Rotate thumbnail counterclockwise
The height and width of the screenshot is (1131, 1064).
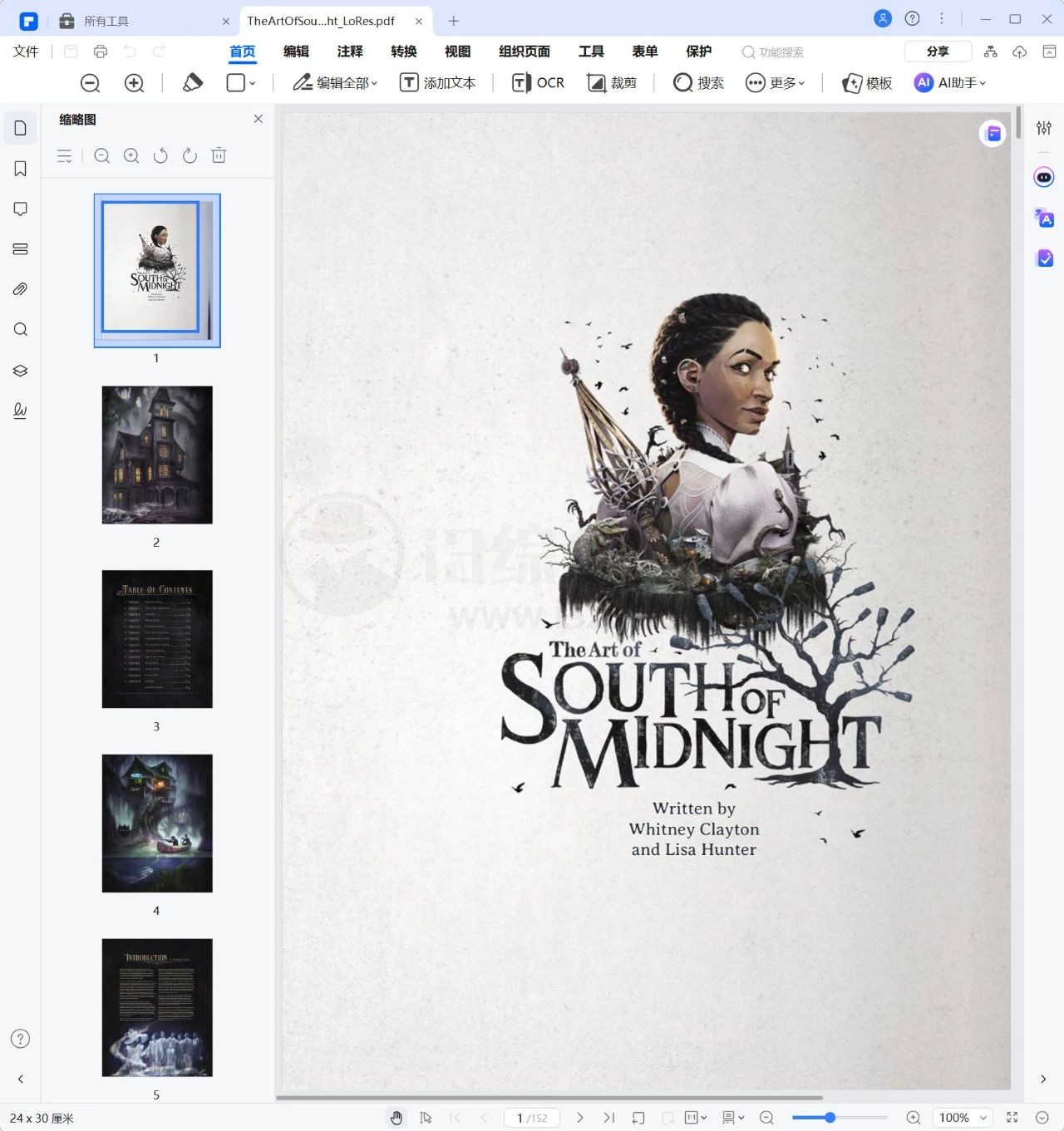click(160, 155)
